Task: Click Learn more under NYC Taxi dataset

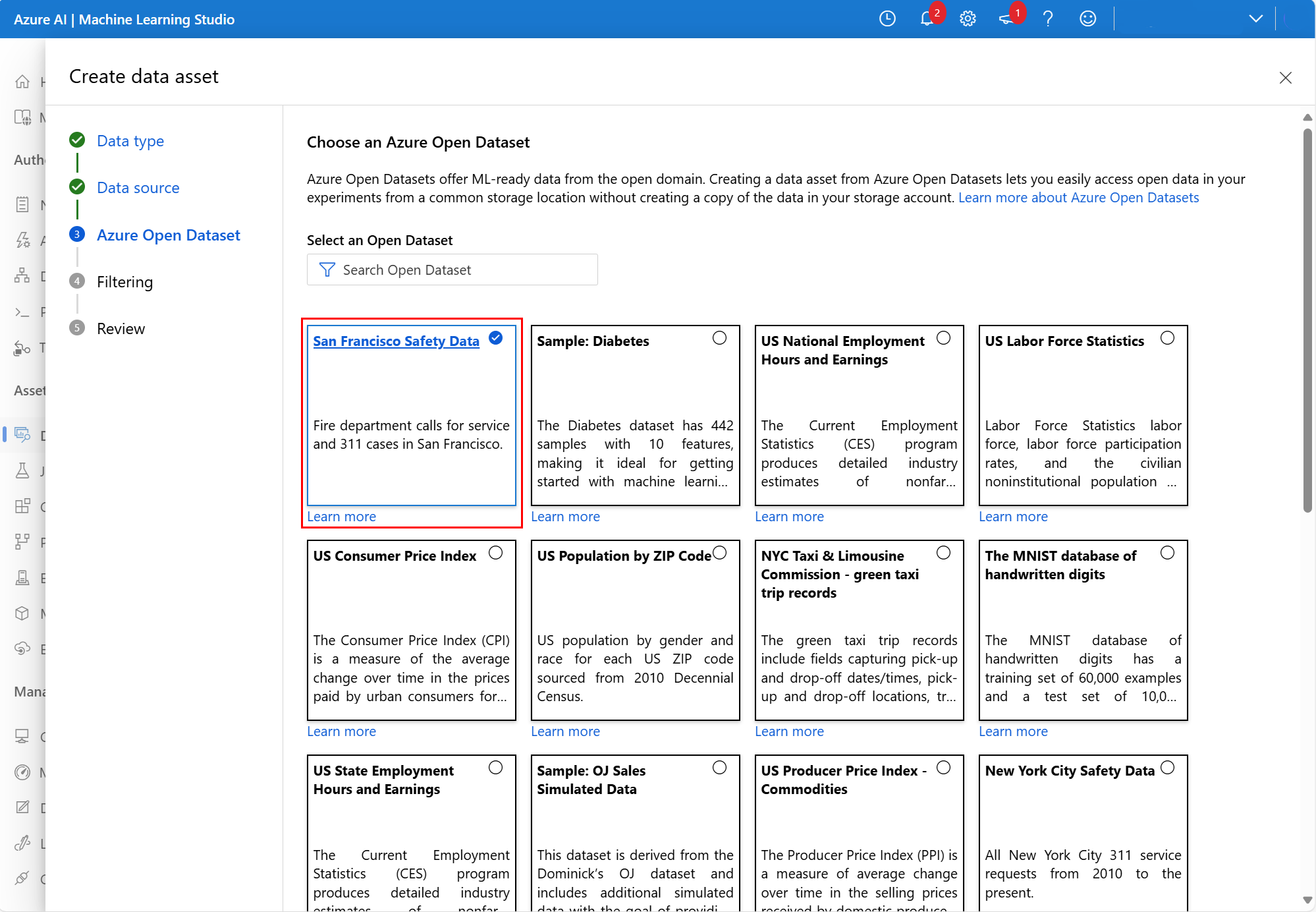Action: pos(789,731)
